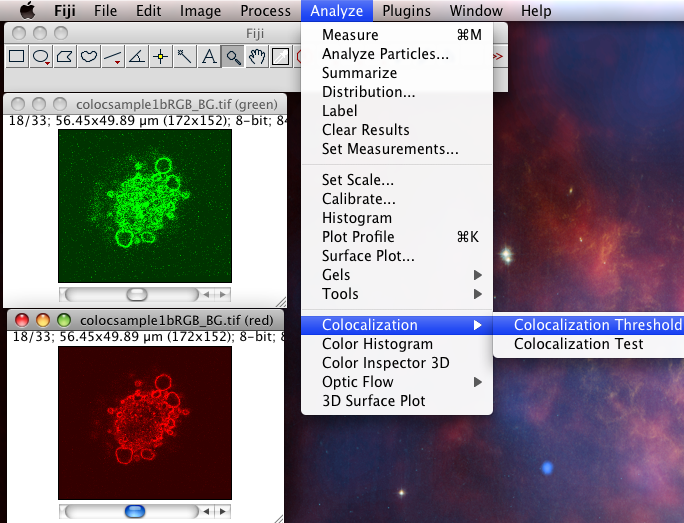Open the Apple system menu
Image resolution: width=684 pixels, height=523 pixels.
tap(27, 10)
